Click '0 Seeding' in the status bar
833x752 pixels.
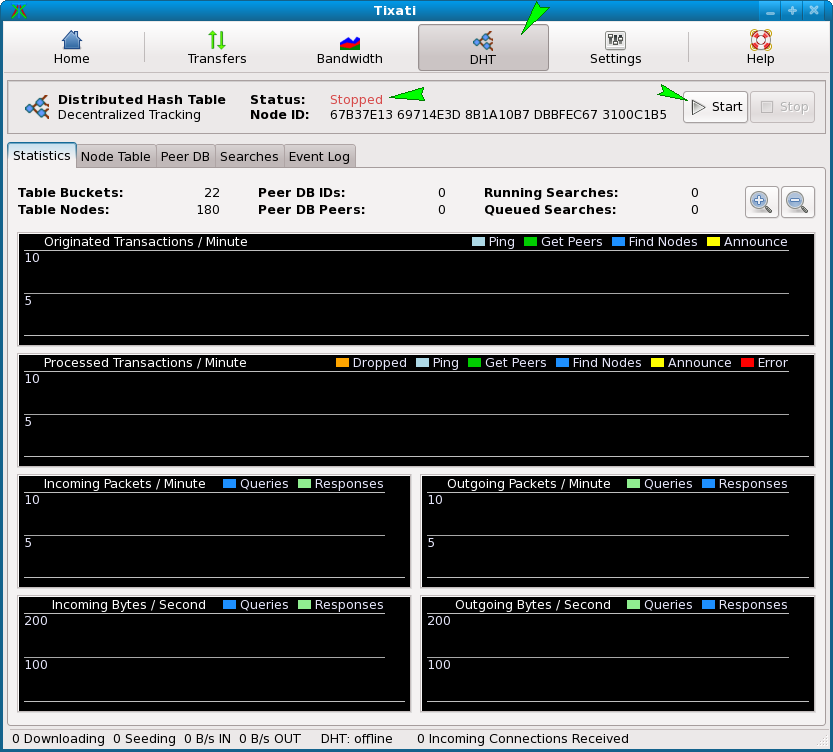(144, 739)
